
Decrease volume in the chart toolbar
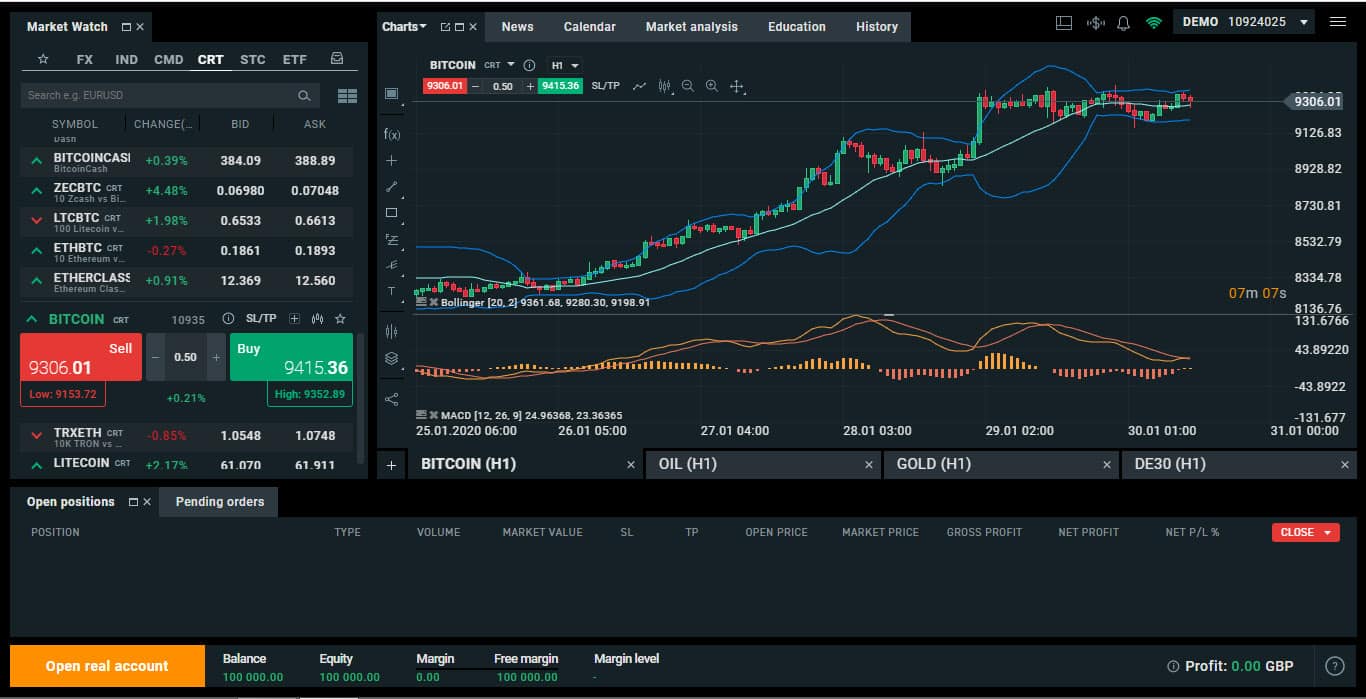[x=476, y=86]
